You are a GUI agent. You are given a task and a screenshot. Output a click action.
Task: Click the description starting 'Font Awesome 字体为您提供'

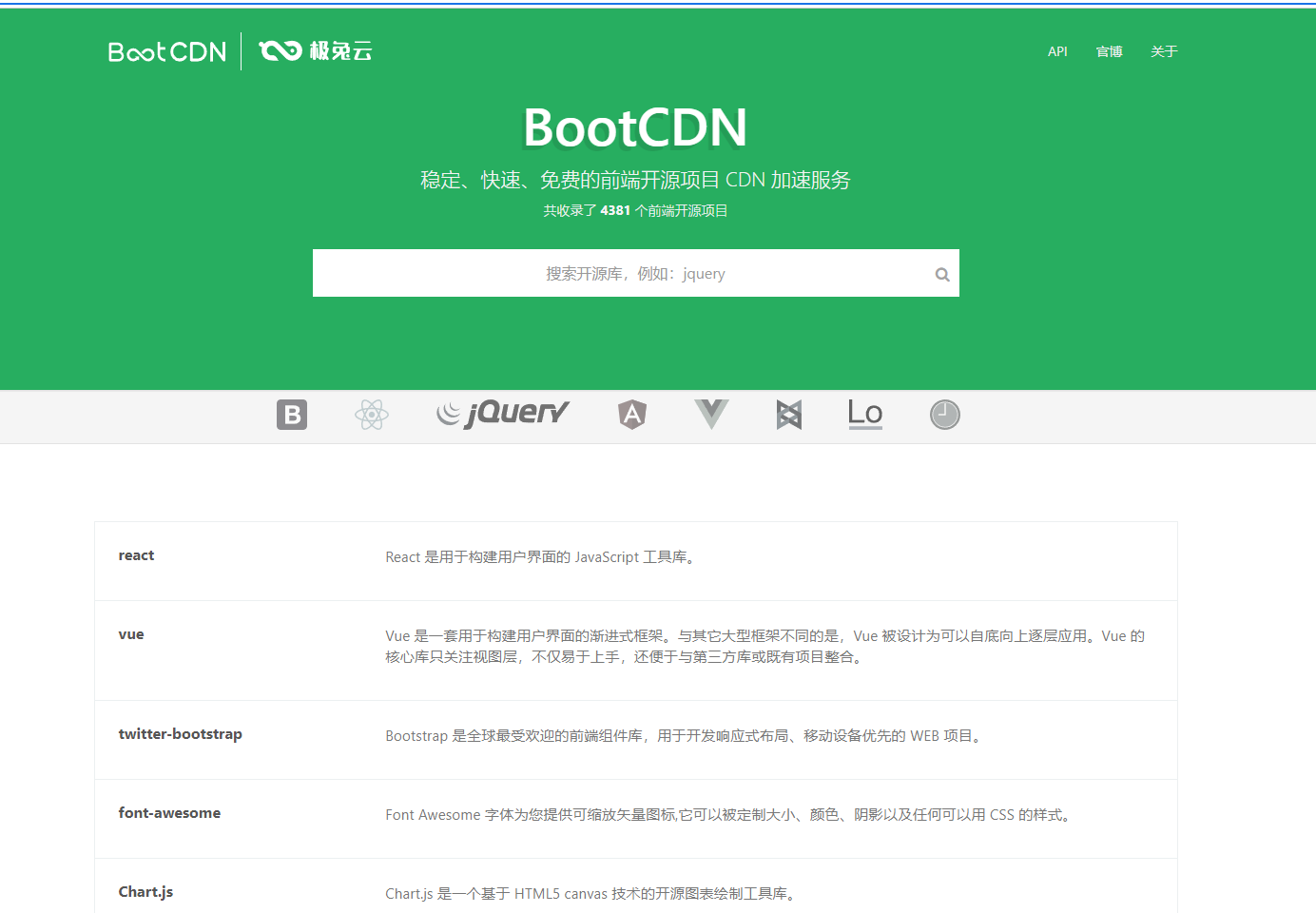click(729, 815)
